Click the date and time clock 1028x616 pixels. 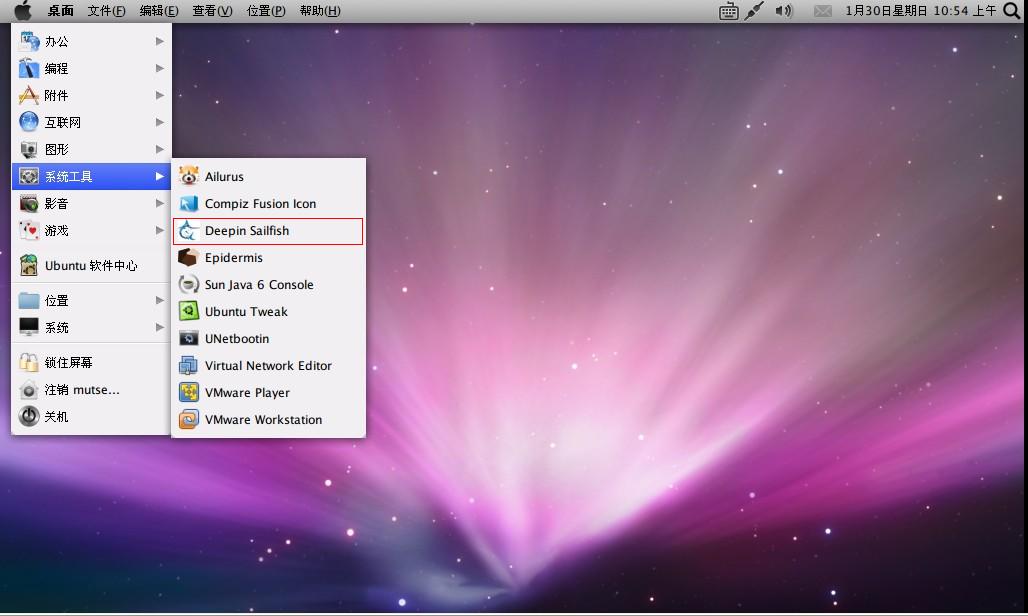coord(920,10)
